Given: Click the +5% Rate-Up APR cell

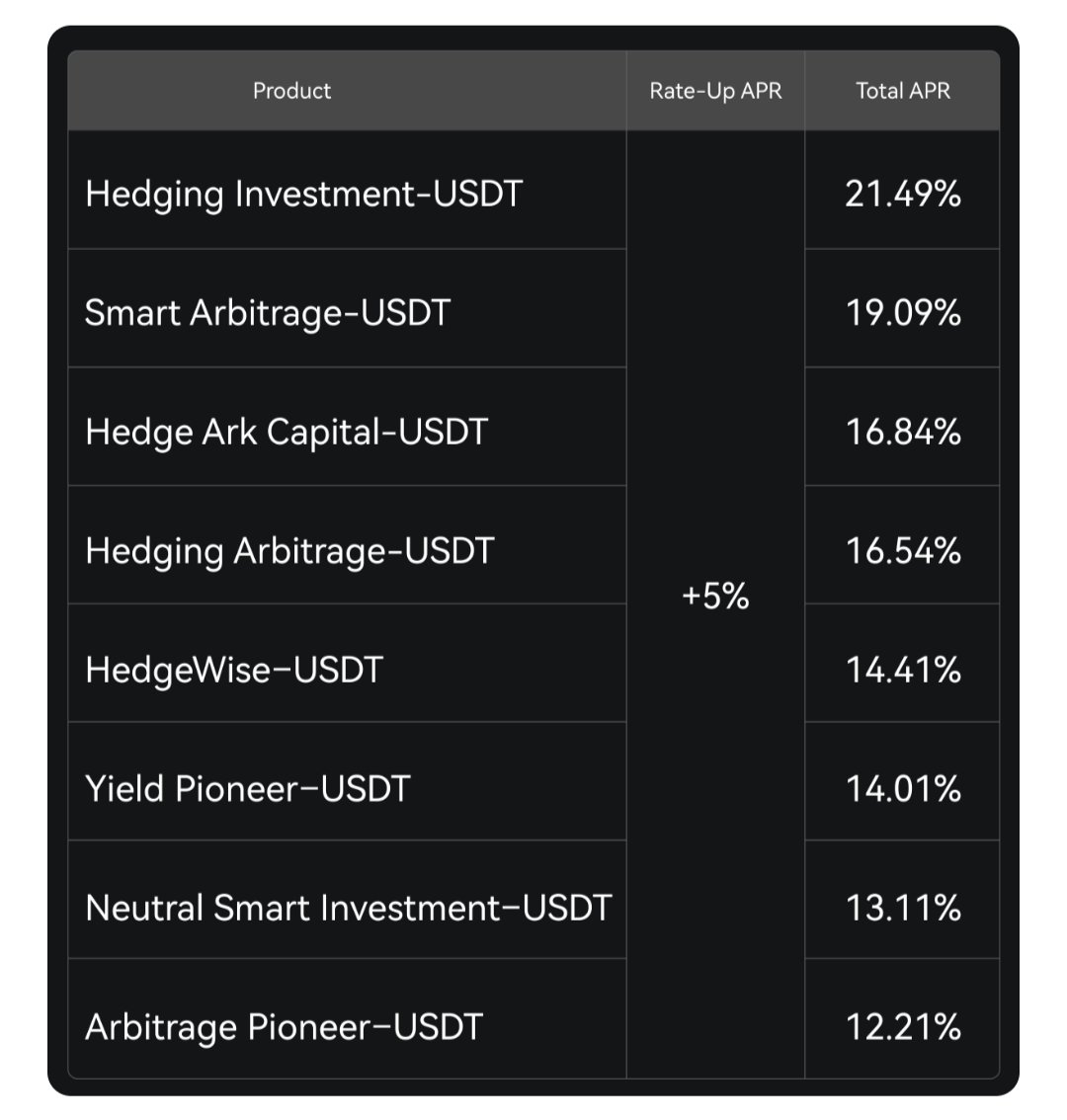Looking at the screenshot, I should [715, 597].
